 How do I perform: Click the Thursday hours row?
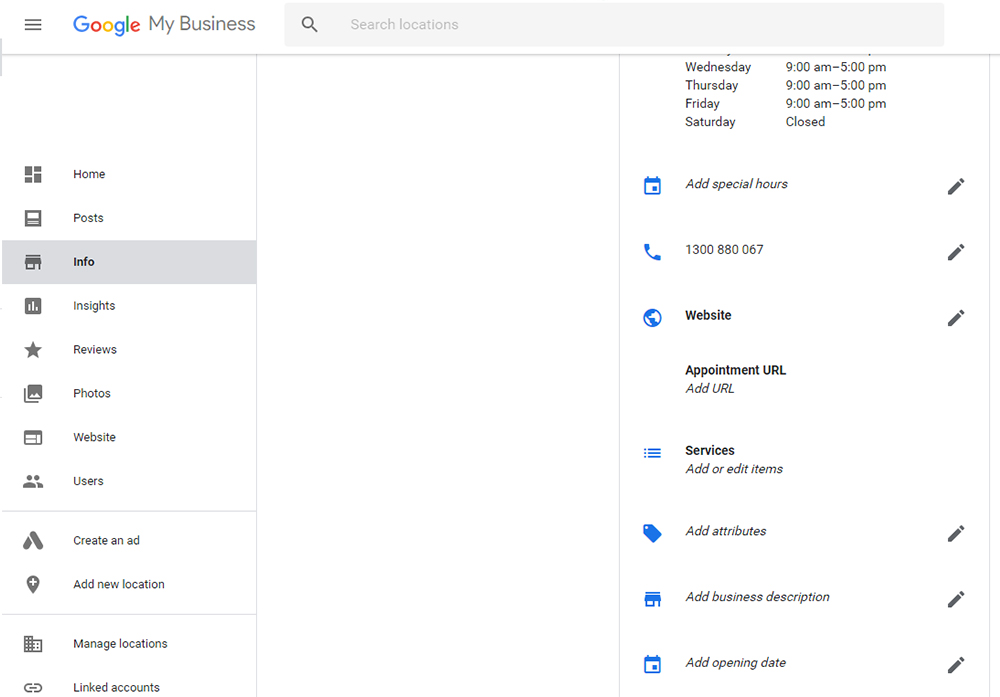pos(786,85)
